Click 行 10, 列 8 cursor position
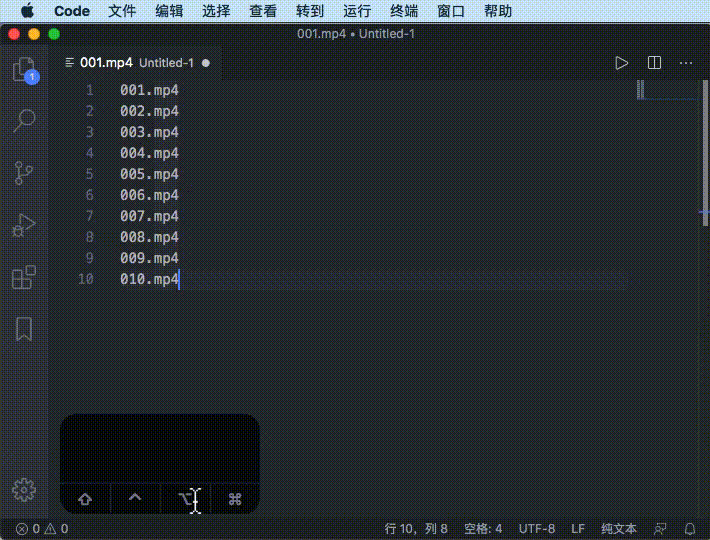This screenshot has height=540, width=710. point(416,529)
